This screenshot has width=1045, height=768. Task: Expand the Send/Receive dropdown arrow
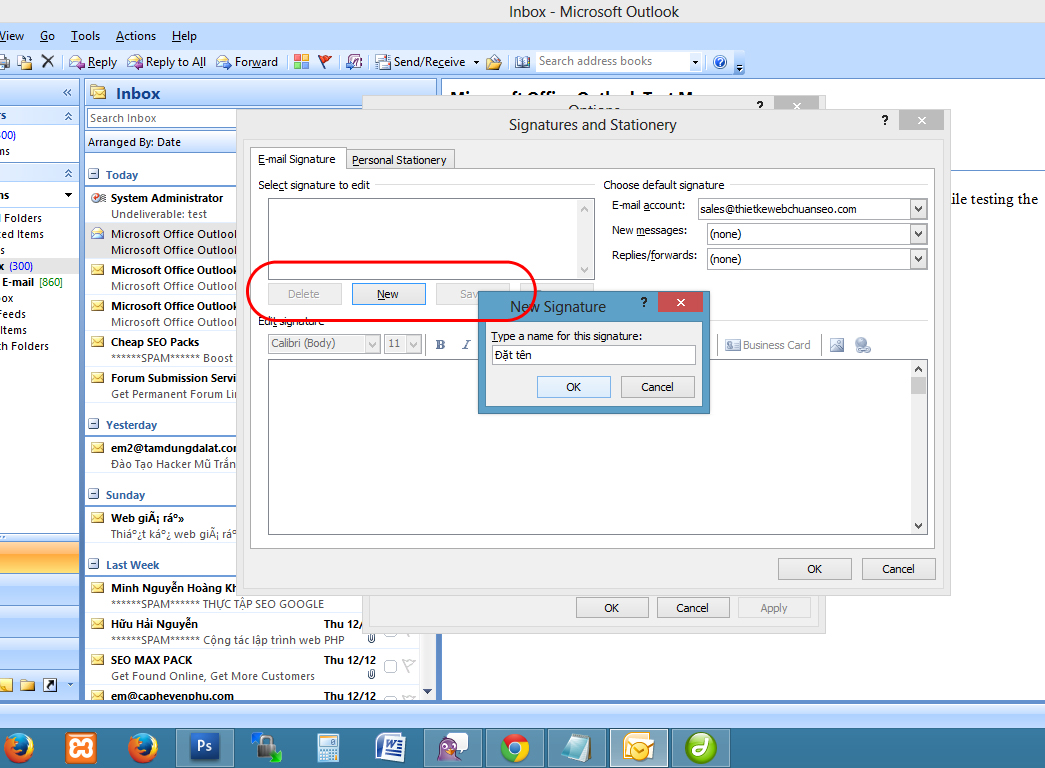pos(476,62)
